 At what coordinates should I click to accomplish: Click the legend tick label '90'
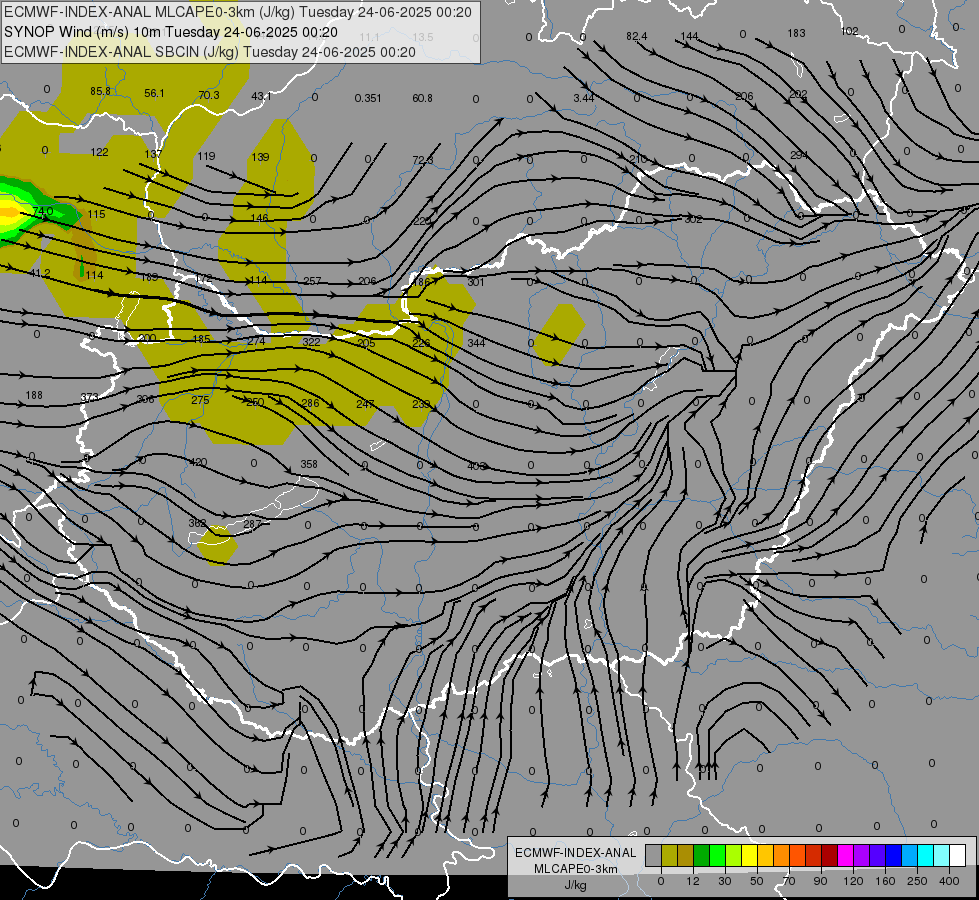[820, 881]
